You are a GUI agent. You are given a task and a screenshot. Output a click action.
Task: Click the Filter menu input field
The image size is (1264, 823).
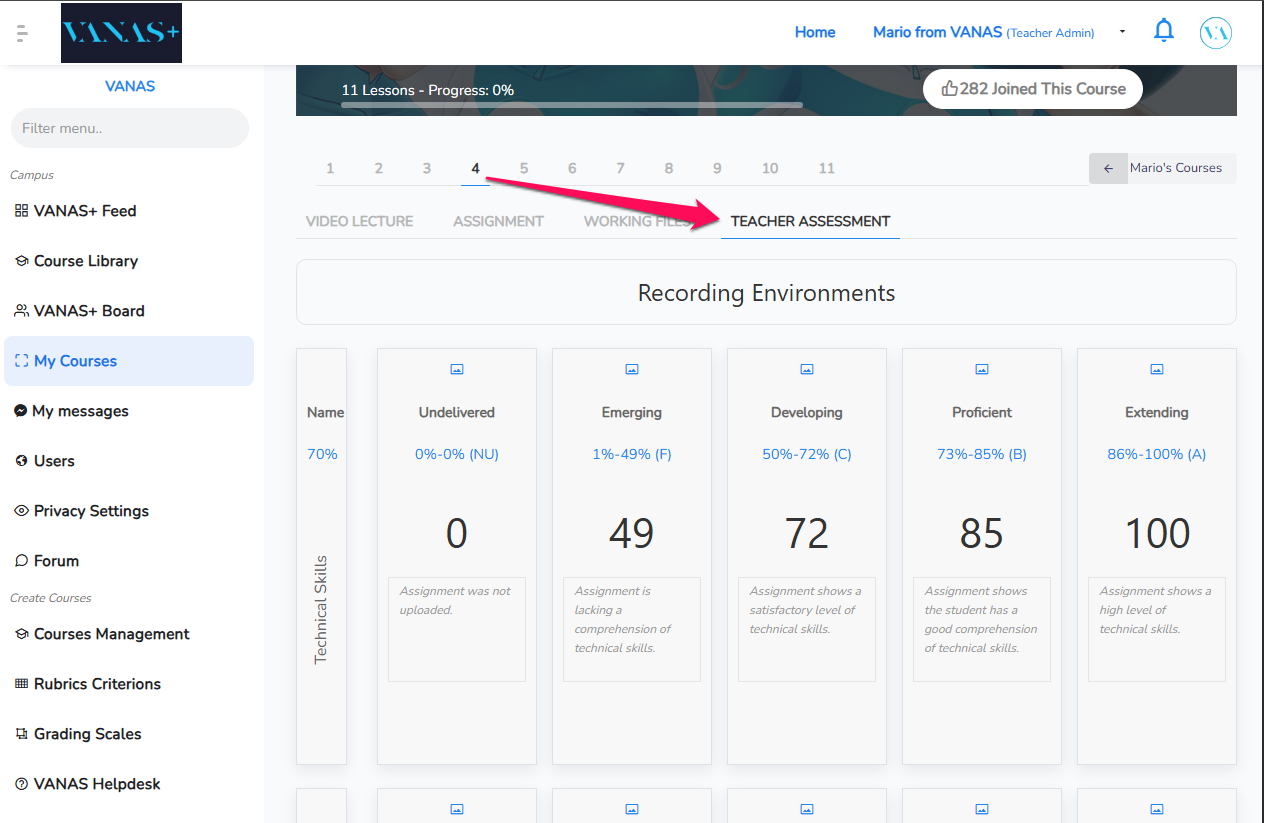pos(129,128)
